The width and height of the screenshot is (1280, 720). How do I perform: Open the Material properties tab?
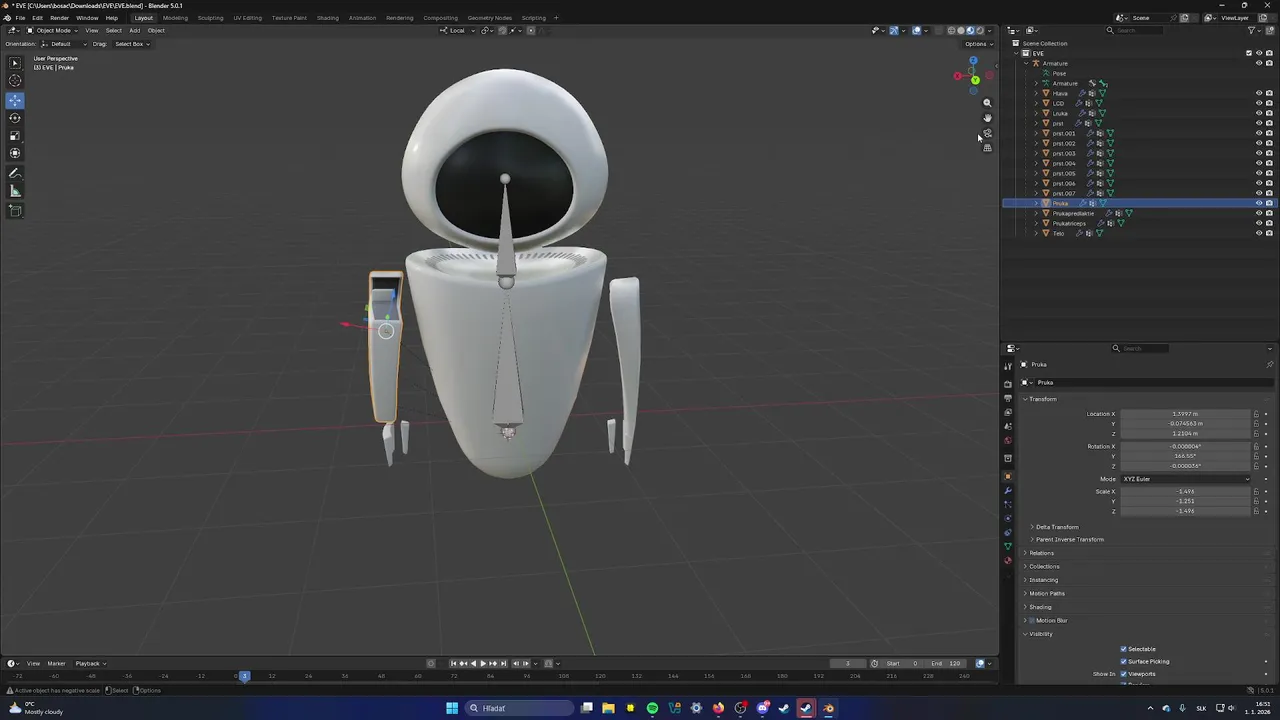1008,560
